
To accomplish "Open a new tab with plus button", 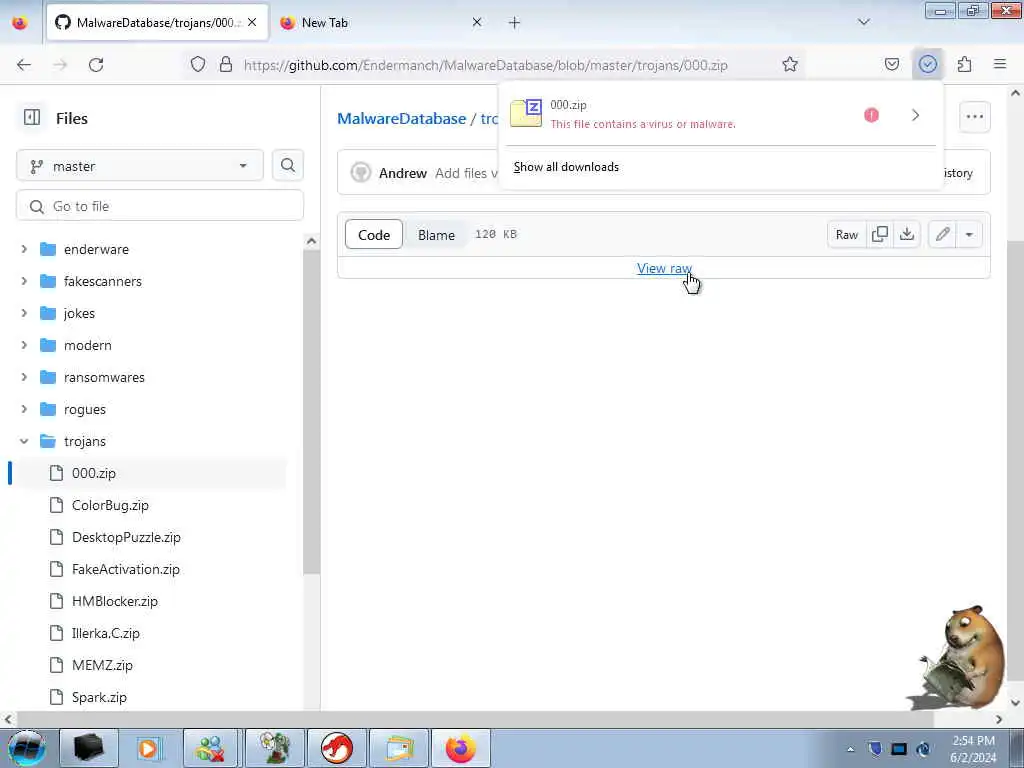I will click(x=514, y=23).
